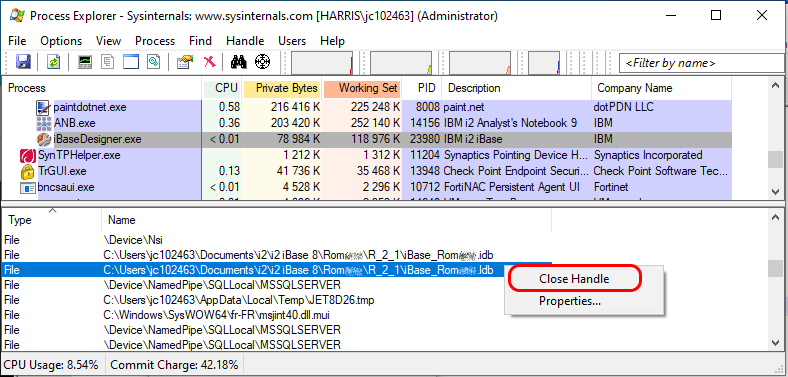Screen dimensions: 788x377
Task: Select the msjint40.dll.mui handle row
Action: (277, 315)
